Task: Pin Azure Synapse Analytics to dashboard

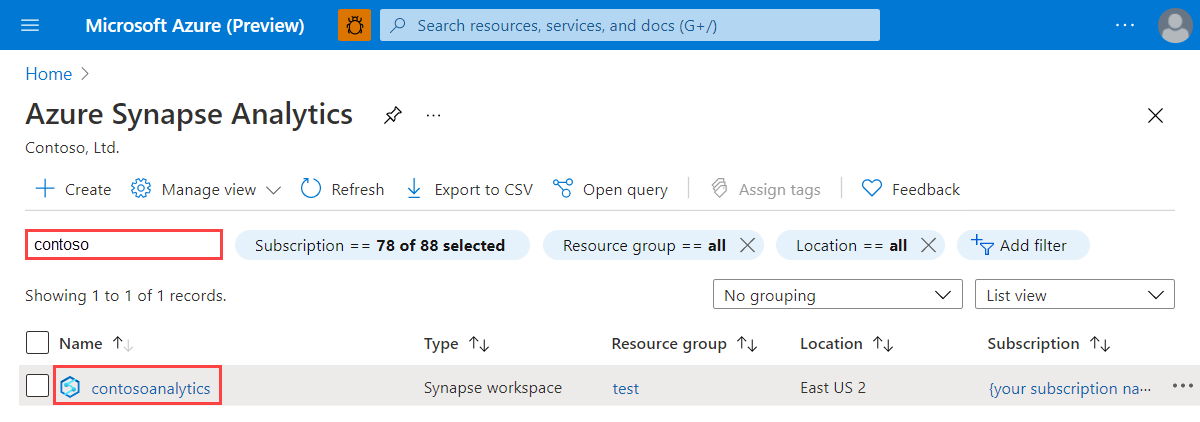Action: (393, 116)
